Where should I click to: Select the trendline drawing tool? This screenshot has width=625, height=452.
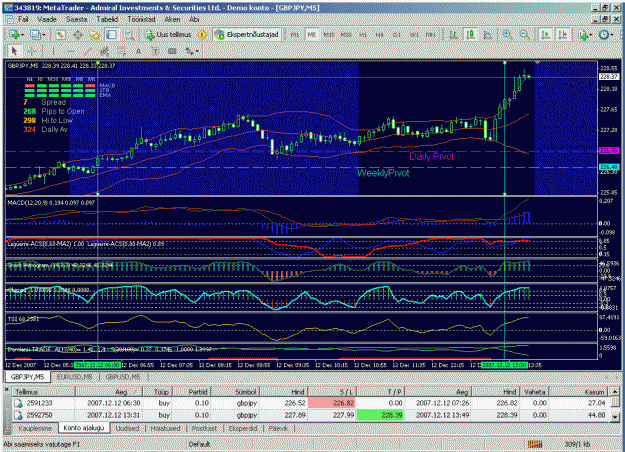[87, 51]
